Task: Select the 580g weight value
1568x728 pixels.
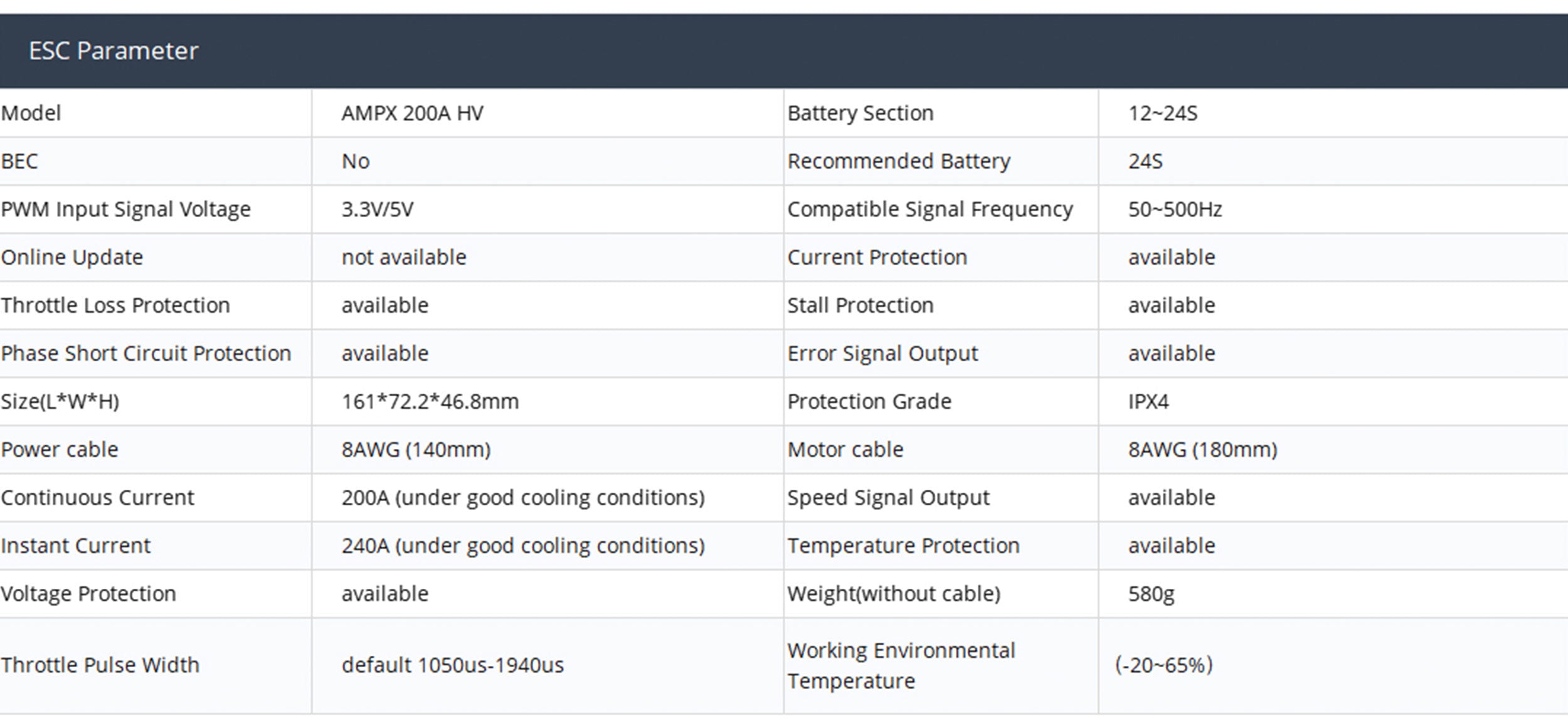Action: [1150, 594]
